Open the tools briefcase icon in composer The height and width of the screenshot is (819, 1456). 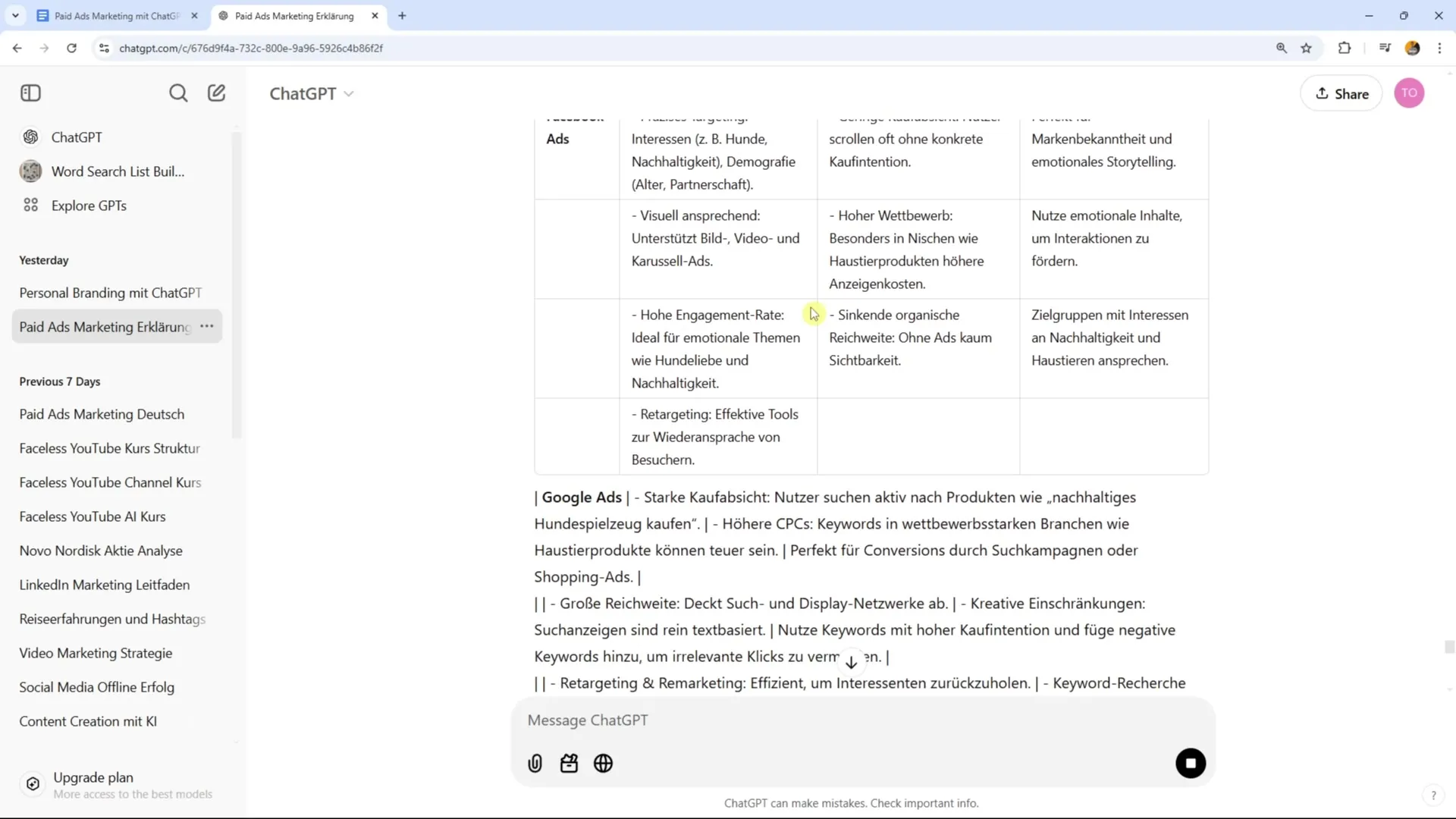point(570,764)
